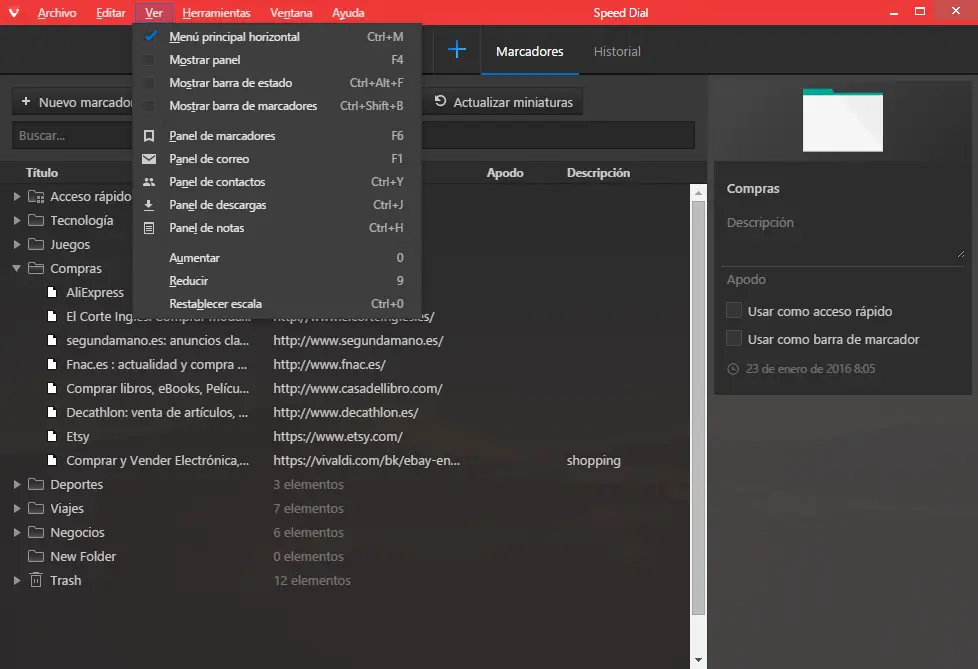Click the bookmark icon beside Panel de marcadores
Viewport: 978px width, 669px height.
[149, 135]
